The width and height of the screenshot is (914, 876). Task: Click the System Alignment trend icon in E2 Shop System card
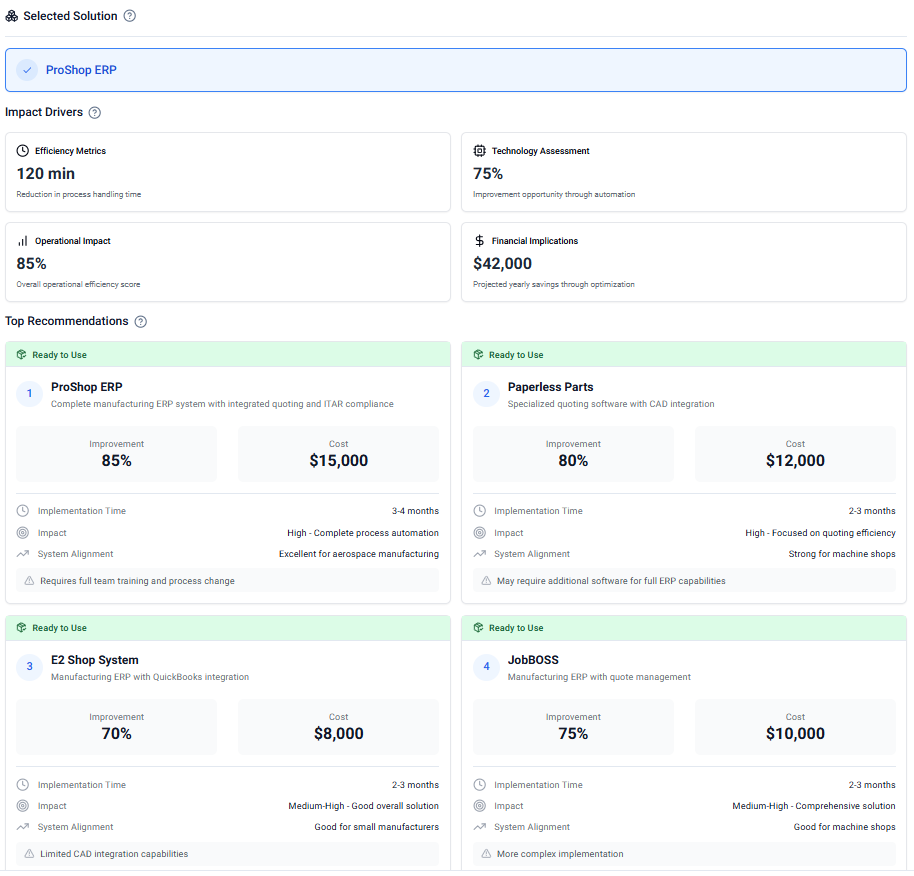coord(23,827)
